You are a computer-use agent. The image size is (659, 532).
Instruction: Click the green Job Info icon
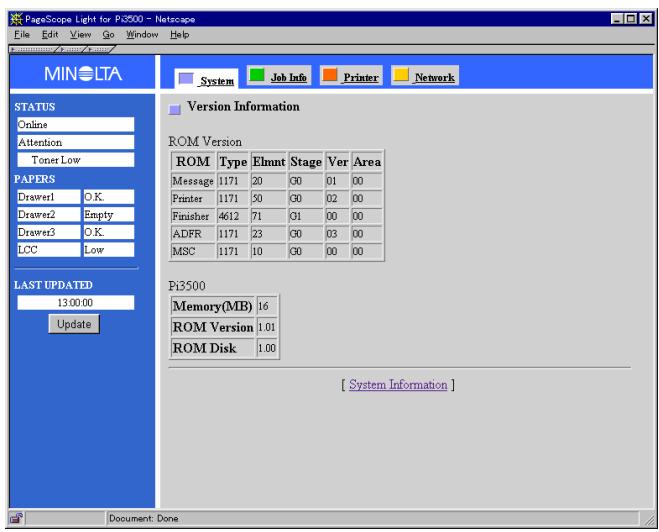[x=257, y=75]
